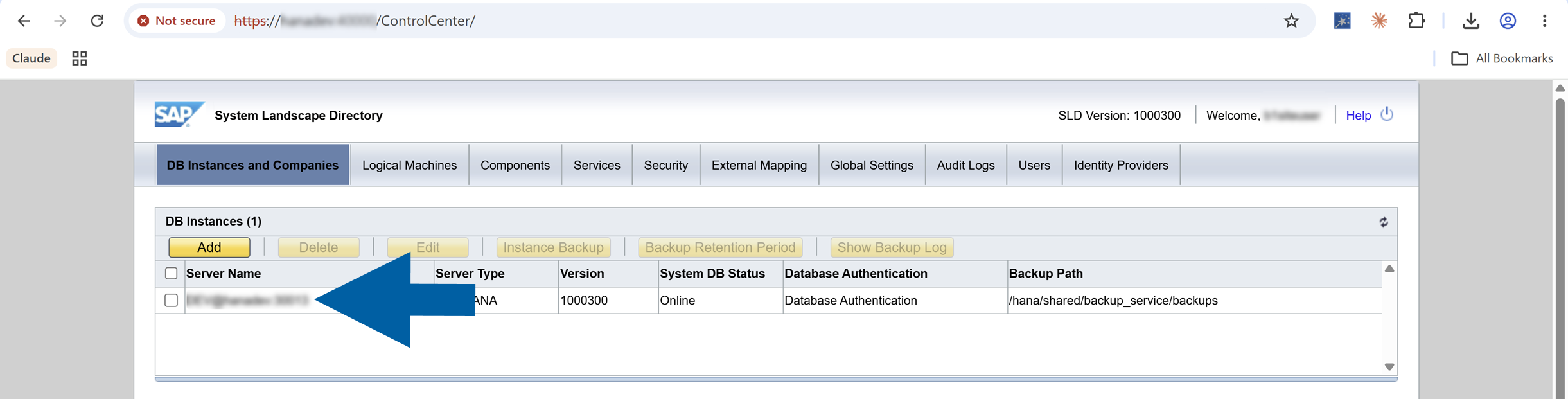
Task: Click the browser address bar URL
Action: pos(355,21)
